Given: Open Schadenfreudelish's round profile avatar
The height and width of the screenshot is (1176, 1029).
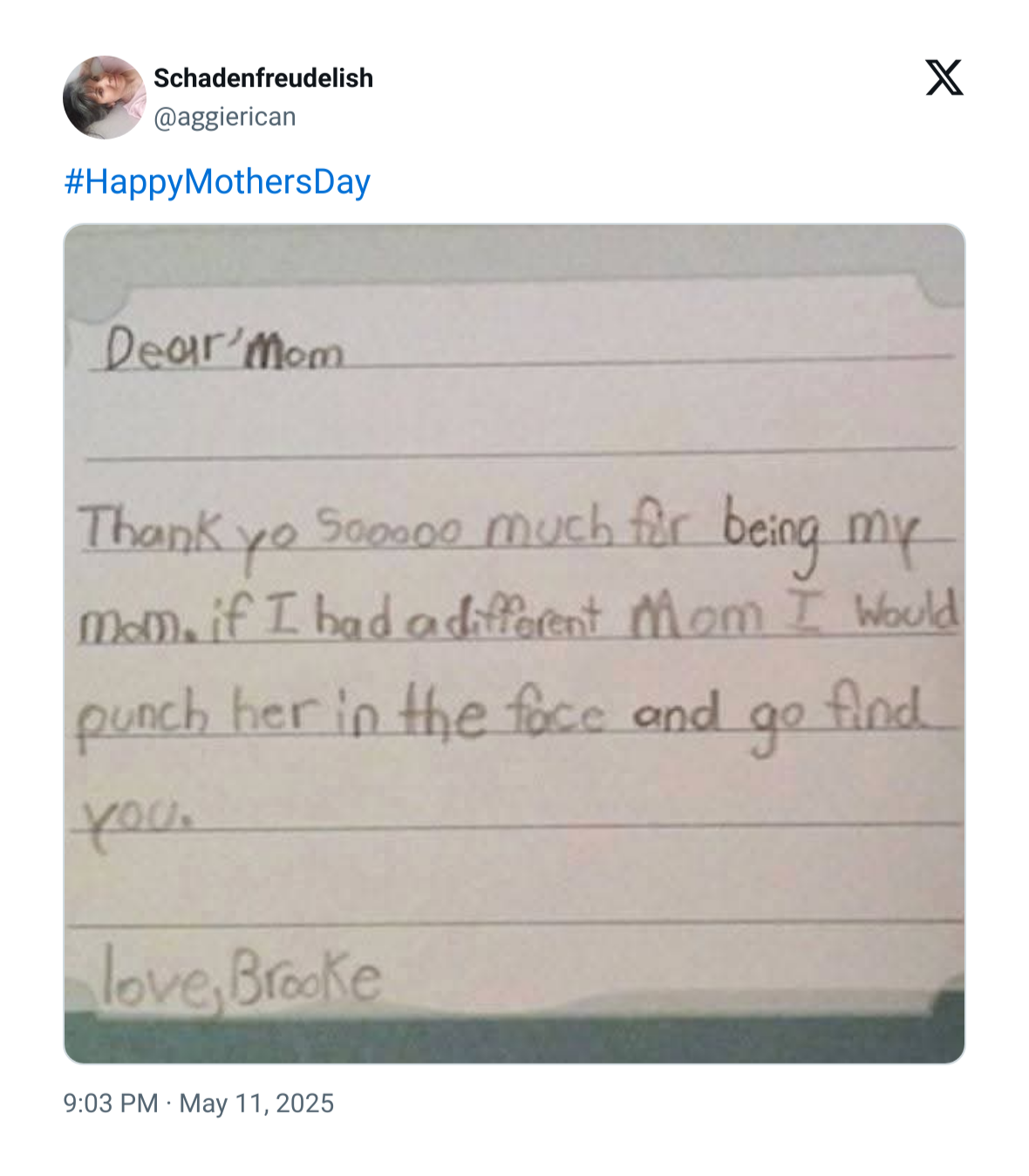Looking at the screenshot, I should 104,97.
